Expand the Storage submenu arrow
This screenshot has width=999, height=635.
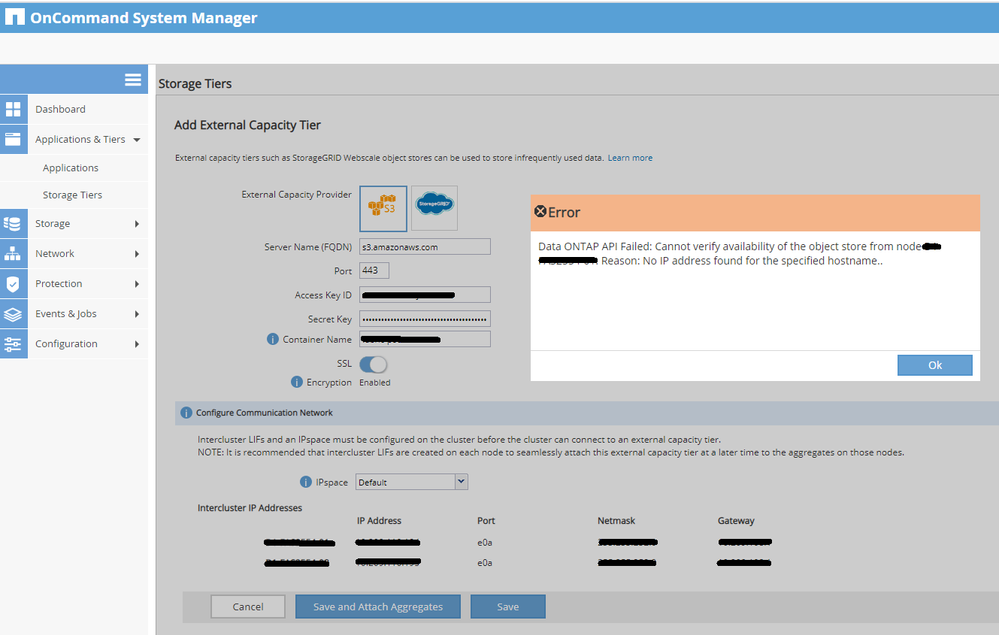(136, 224)
